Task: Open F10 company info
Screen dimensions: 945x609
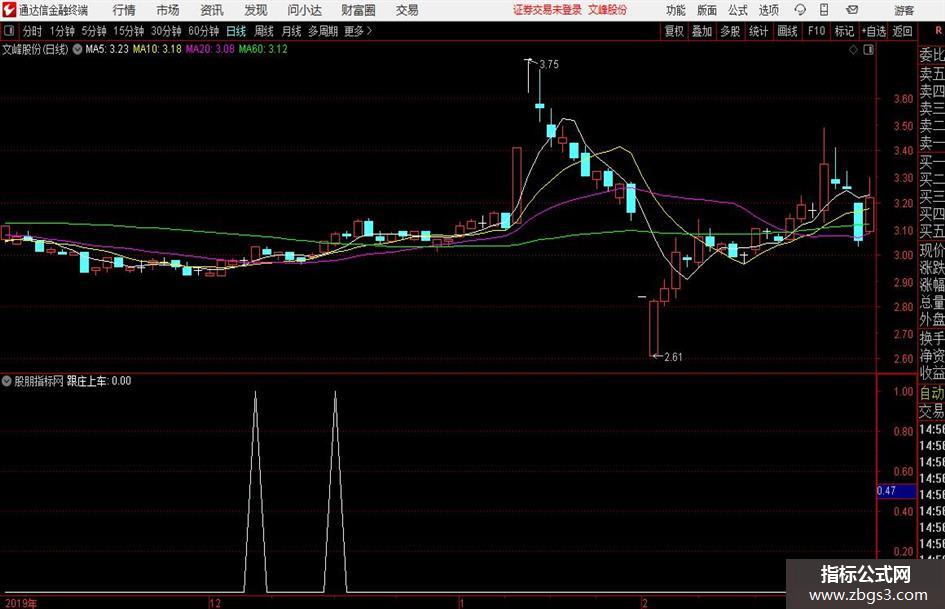Action: pos(816,31)
